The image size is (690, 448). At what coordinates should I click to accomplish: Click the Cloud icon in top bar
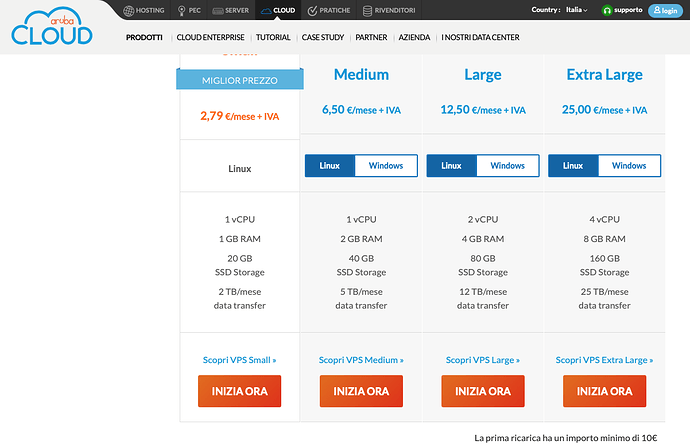266,11
